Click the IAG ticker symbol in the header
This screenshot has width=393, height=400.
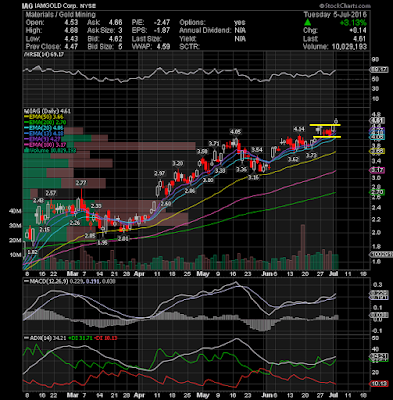[x=26, y=6]
